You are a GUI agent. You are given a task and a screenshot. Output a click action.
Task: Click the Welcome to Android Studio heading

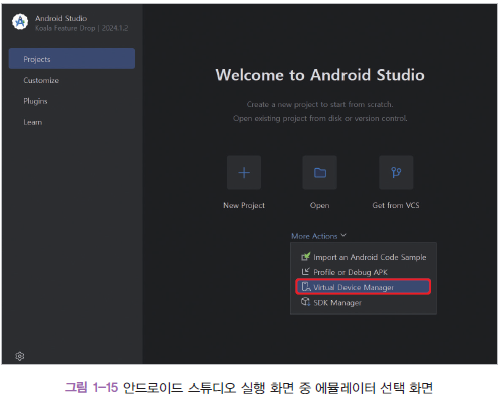pos(320,75)
